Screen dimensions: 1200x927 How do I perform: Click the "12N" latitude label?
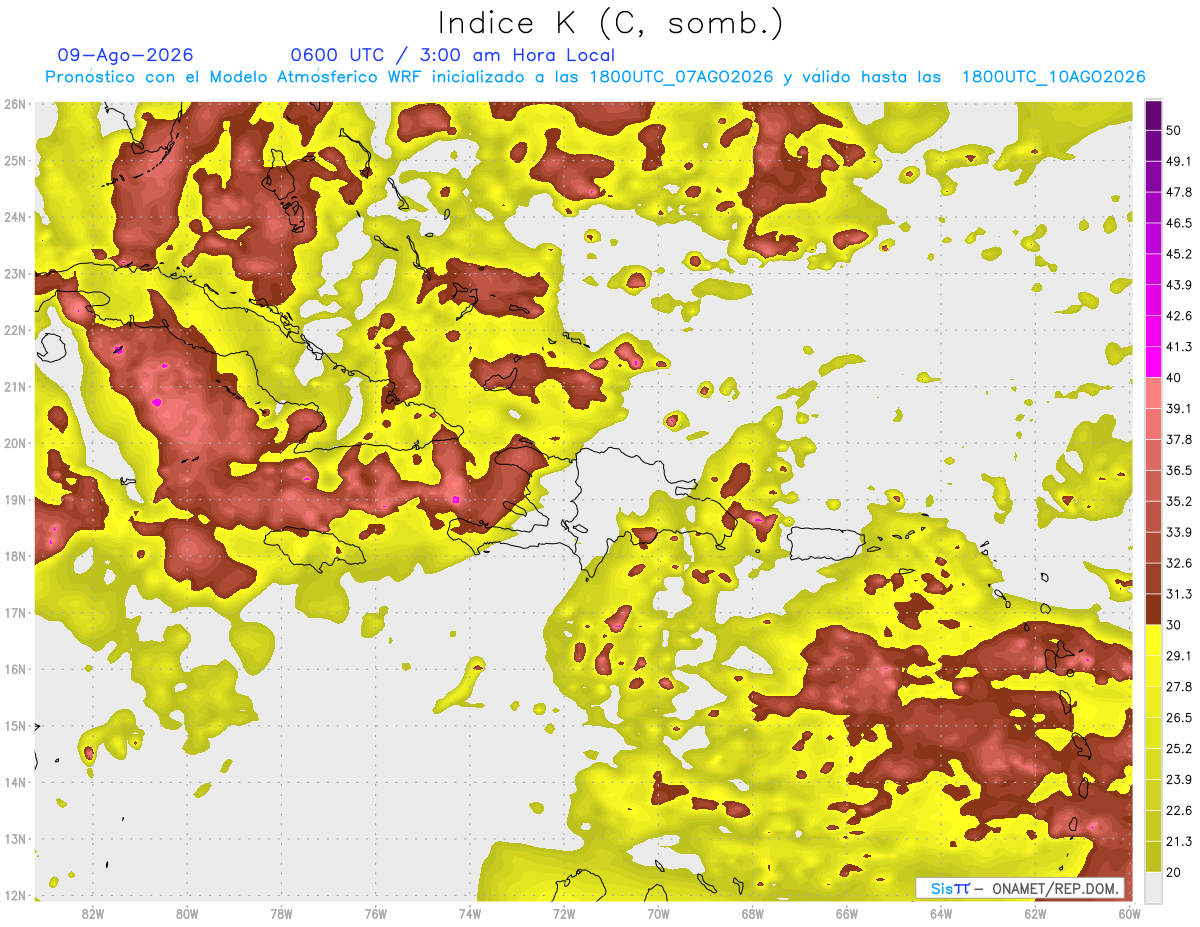tap(14, 895)
